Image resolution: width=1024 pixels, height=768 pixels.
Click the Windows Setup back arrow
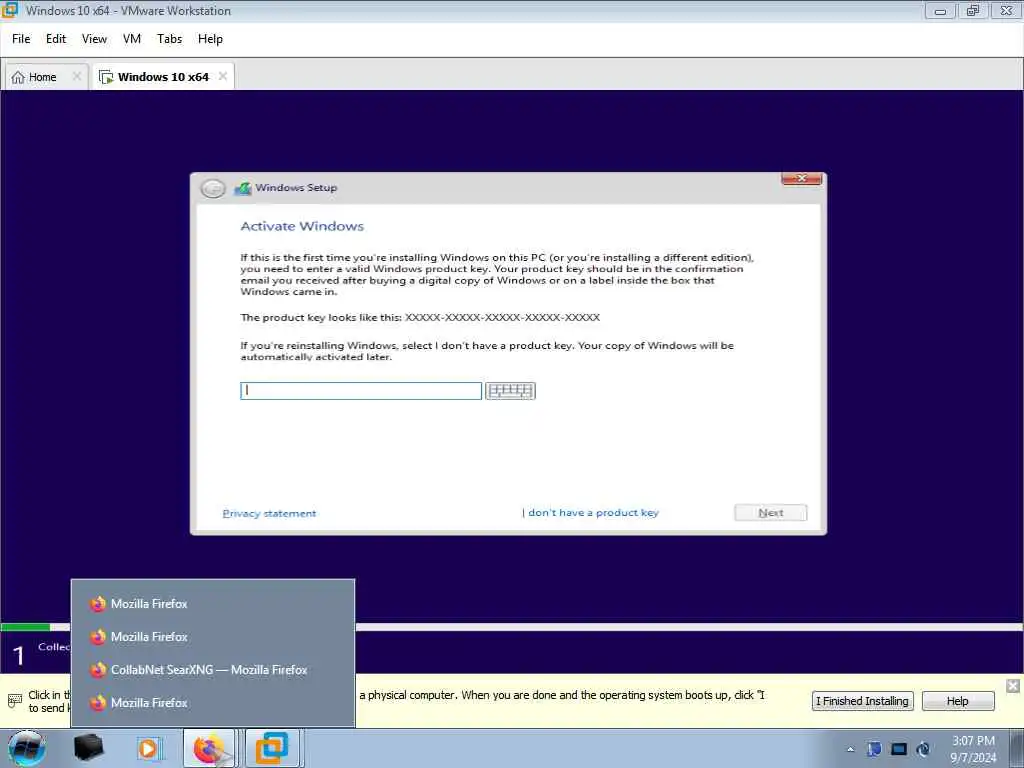pyautogui.click(x=212, y=188)
